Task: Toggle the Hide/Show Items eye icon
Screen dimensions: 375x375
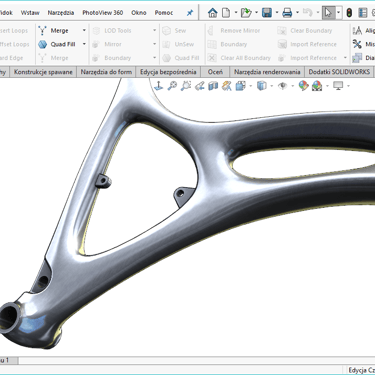Action: 283,86
